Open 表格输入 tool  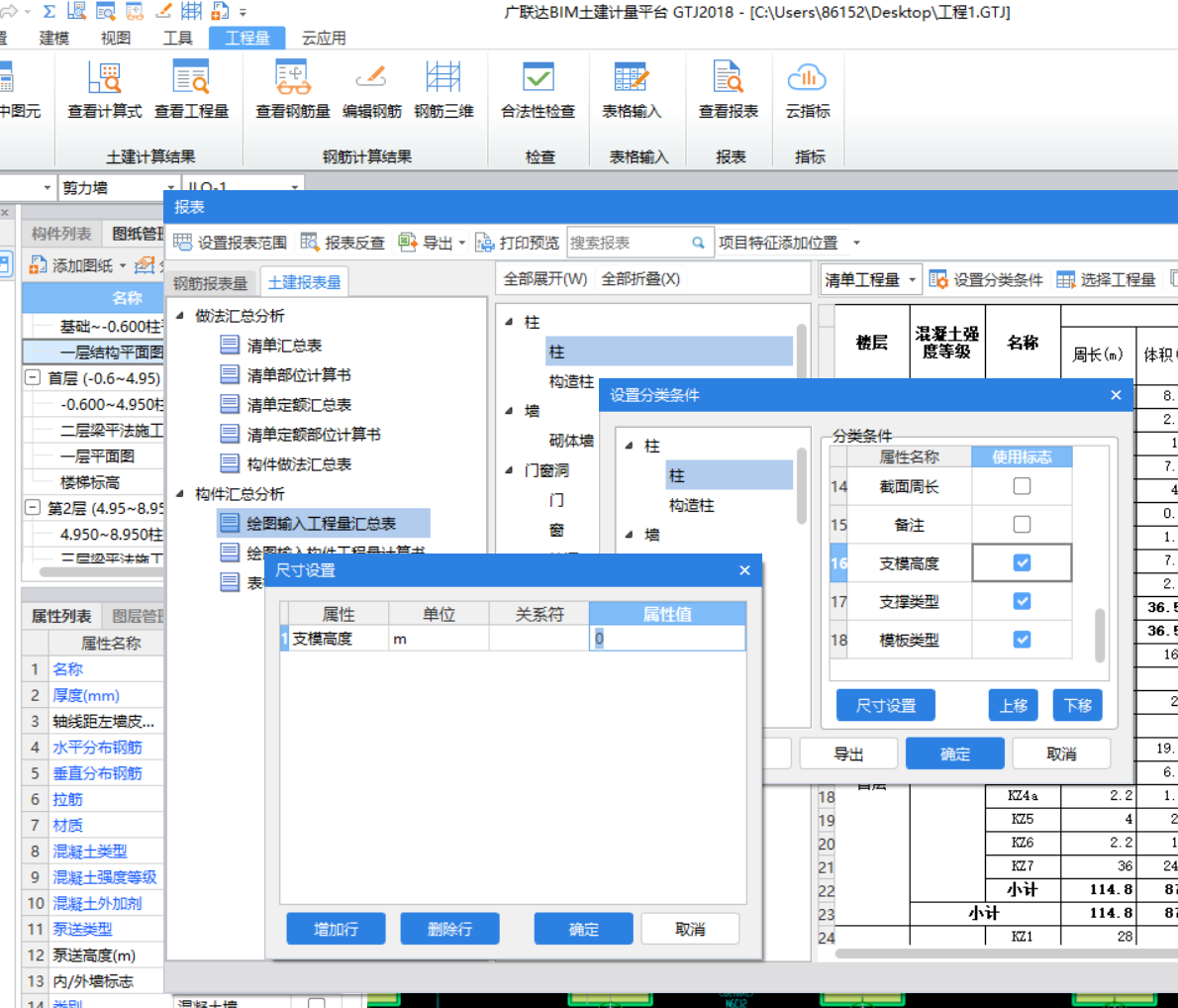(632, 89)
